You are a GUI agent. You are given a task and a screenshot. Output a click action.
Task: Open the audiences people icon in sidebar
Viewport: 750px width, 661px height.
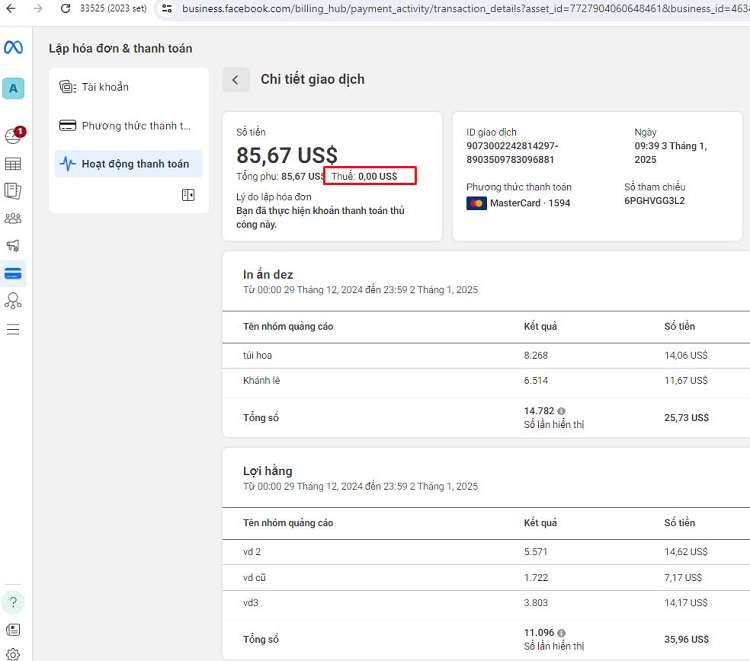click(x=13, y=218)
